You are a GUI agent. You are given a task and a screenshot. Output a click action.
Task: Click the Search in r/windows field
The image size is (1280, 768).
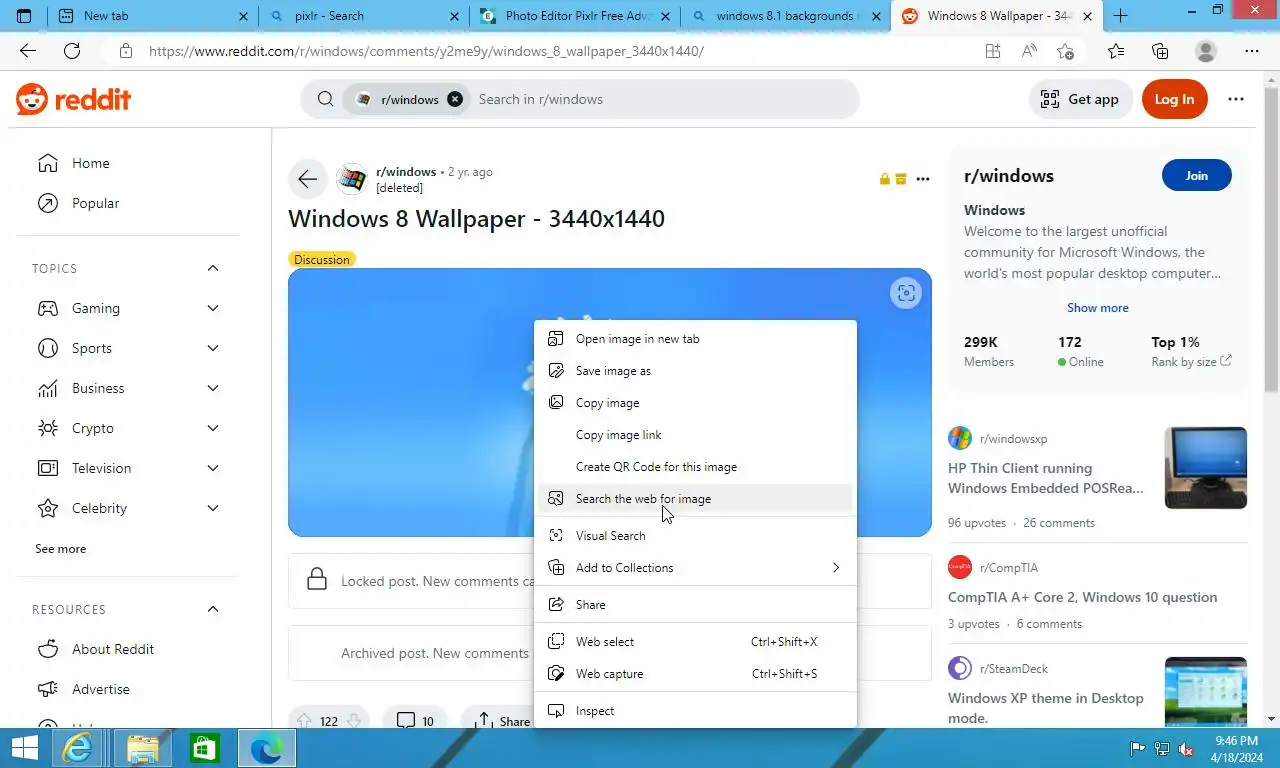pyautogui.click(x=662, y=99)
